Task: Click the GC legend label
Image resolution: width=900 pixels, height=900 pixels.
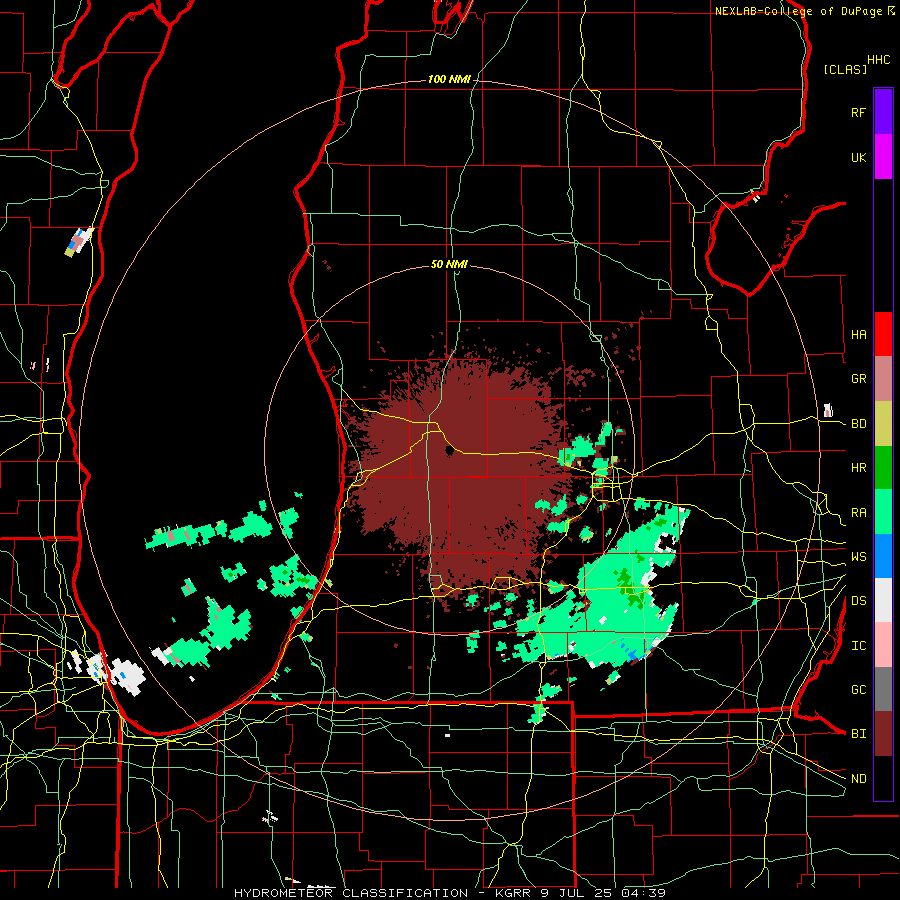Action: 858,689
